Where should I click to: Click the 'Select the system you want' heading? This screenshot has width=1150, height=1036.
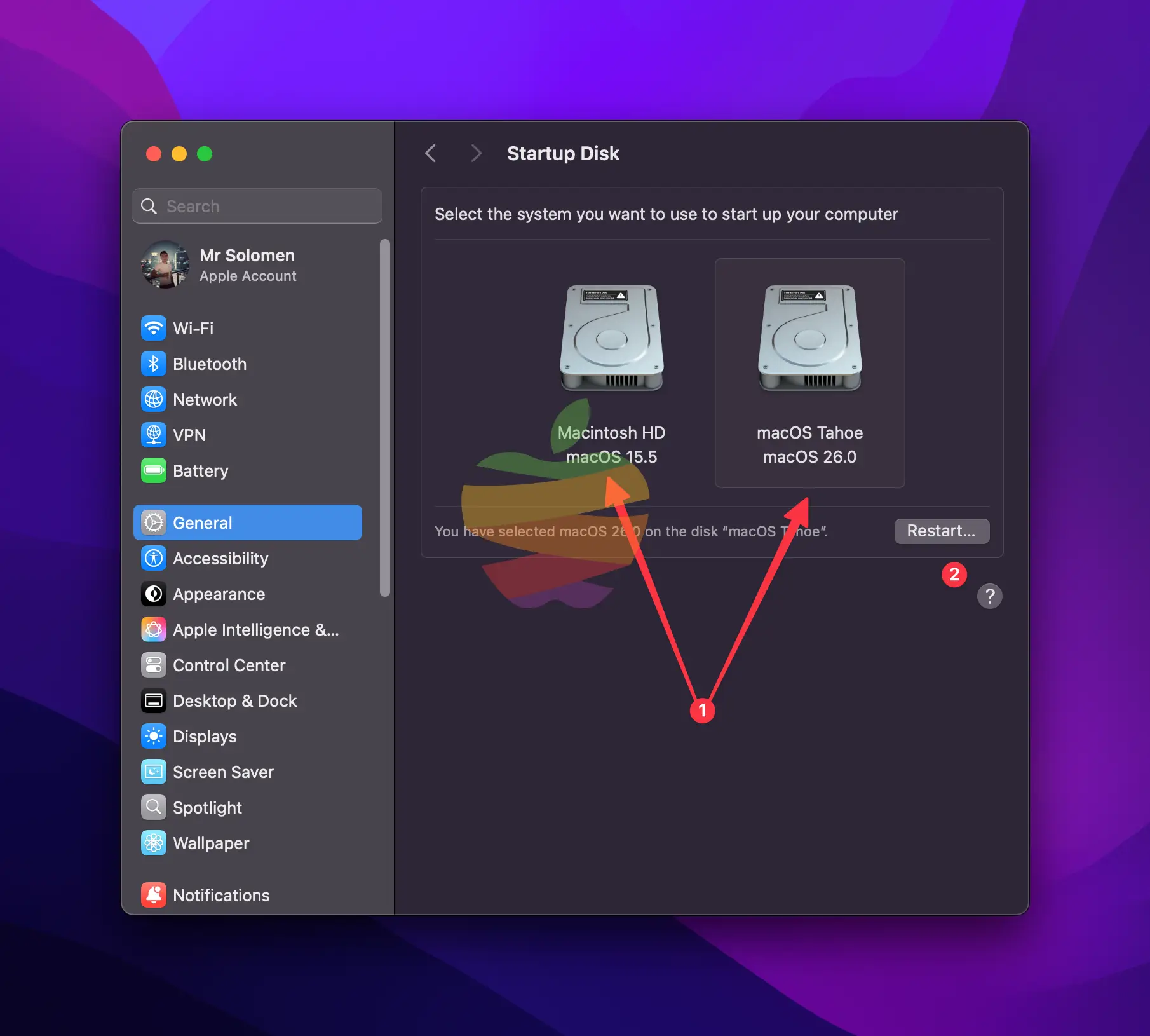point(666,214)
